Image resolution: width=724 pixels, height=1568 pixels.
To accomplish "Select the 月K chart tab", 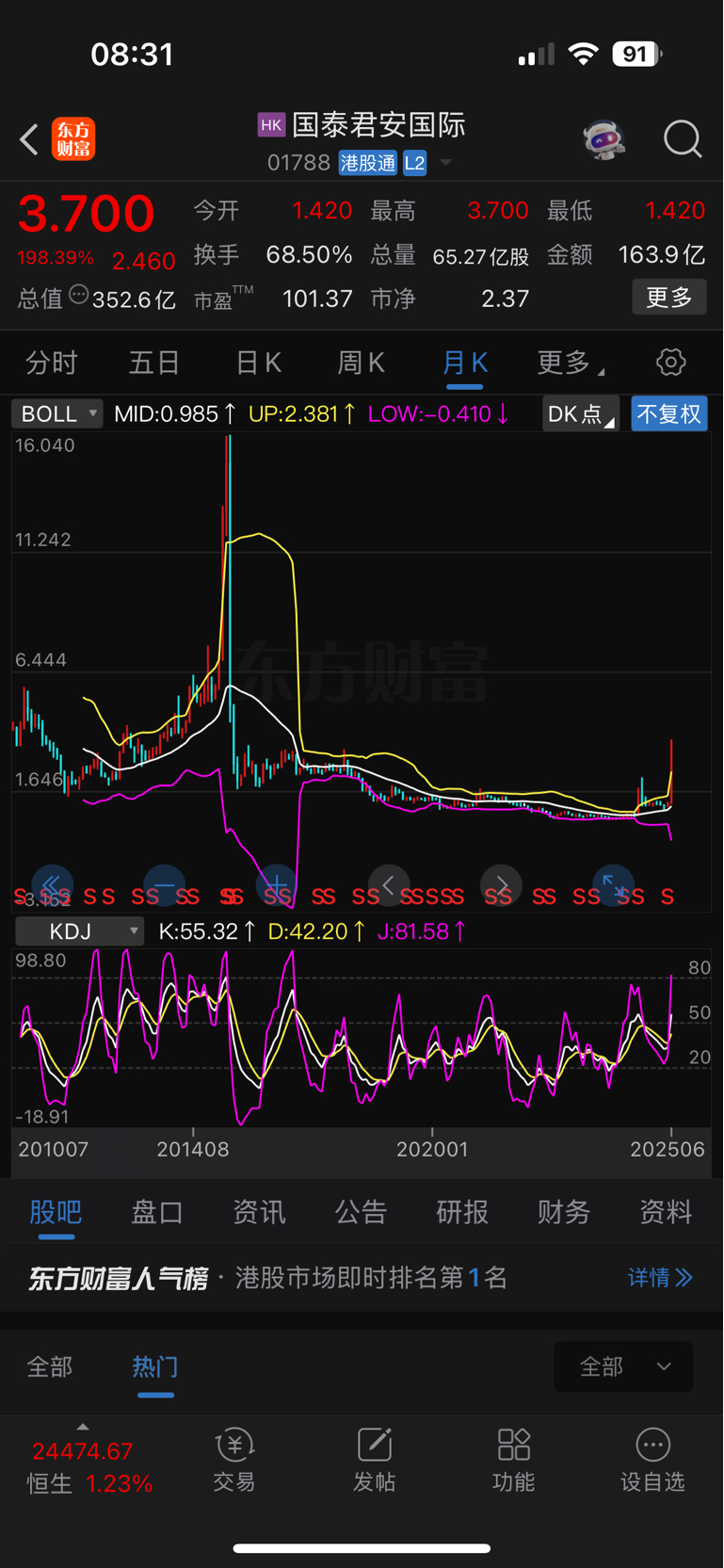I will 465,363.
